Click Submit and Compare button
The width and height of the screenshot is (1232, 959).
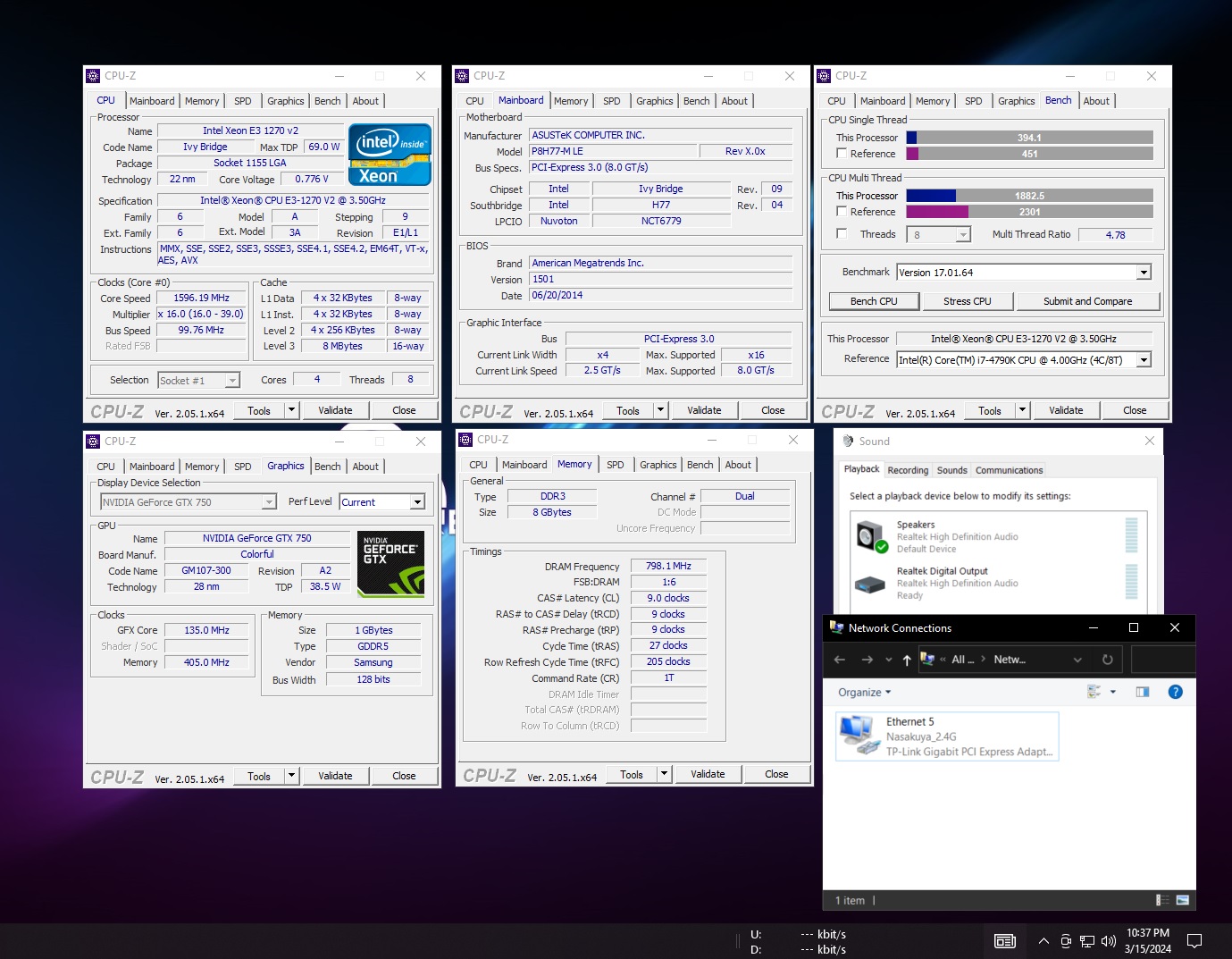click(x=1087, y=301)
